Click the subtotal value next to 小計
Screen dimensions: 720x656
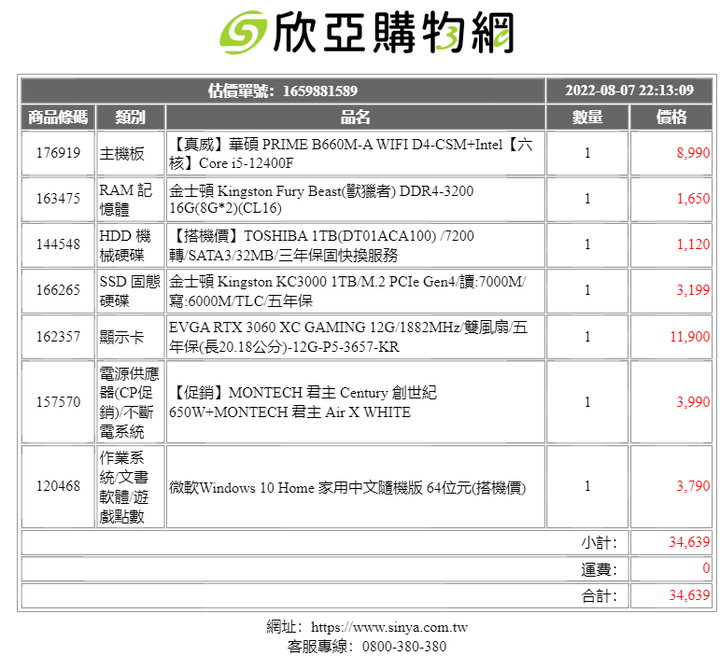pyautogui.click(x=689, y=542)
